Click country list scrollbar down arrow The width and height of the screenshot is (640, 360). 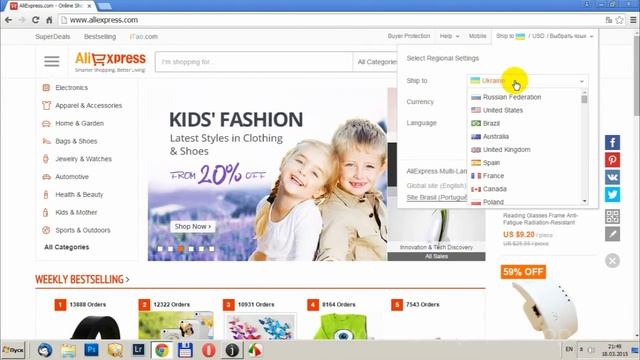tap(584, 201)
